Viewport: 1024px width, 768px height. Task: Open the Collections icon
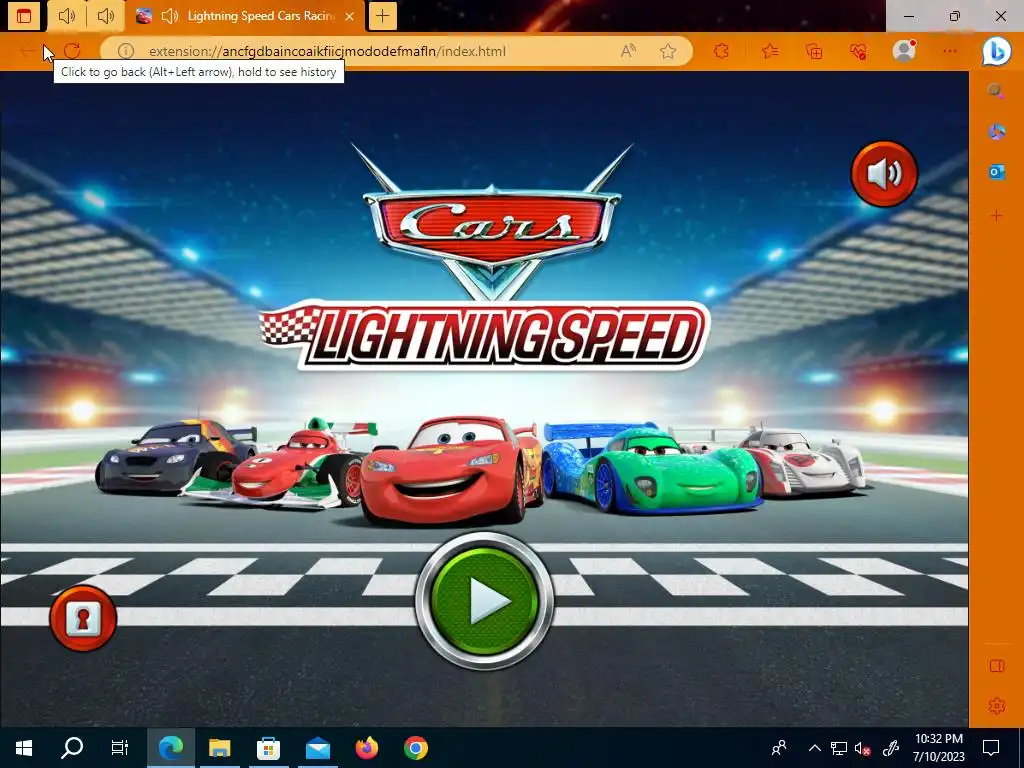click(814, 51)
